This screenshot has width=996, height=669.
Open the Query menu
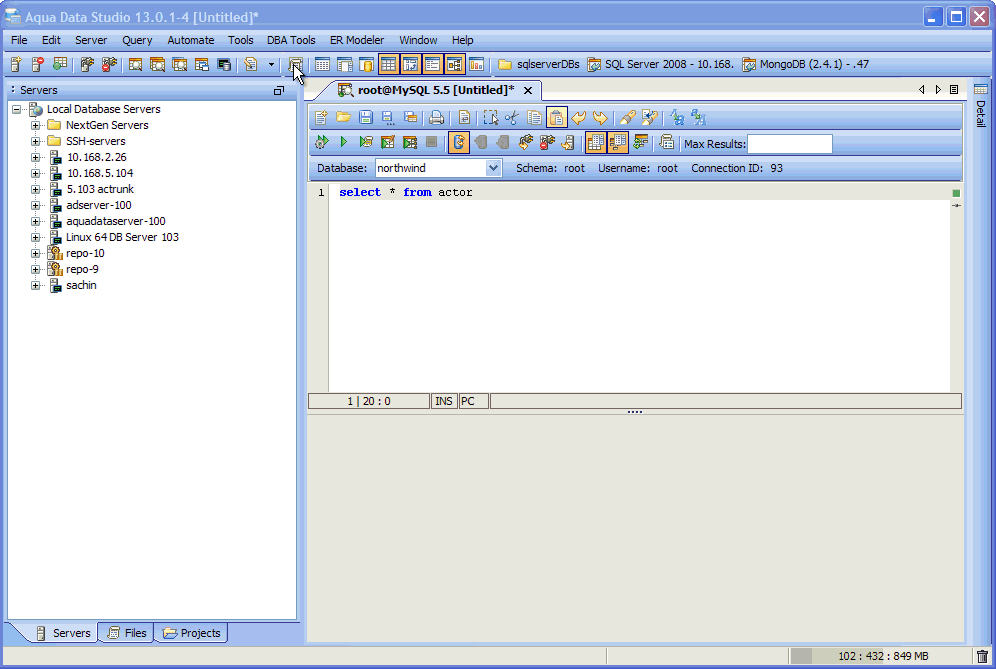(137, 40)
